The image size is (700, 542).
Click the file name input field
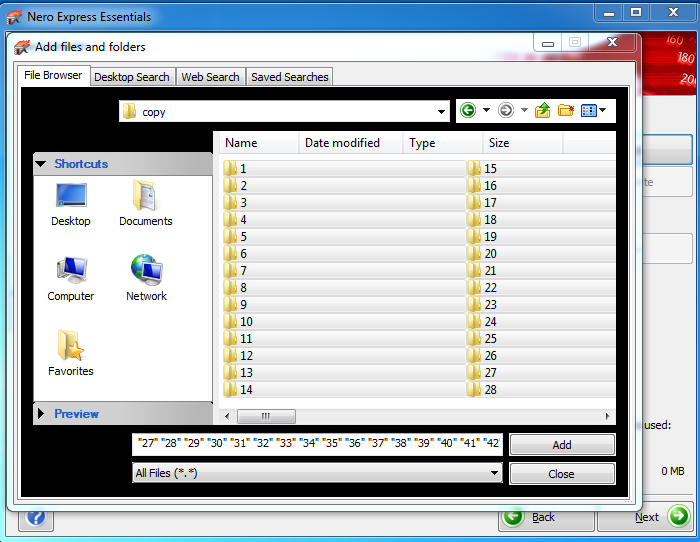(317, 444)
